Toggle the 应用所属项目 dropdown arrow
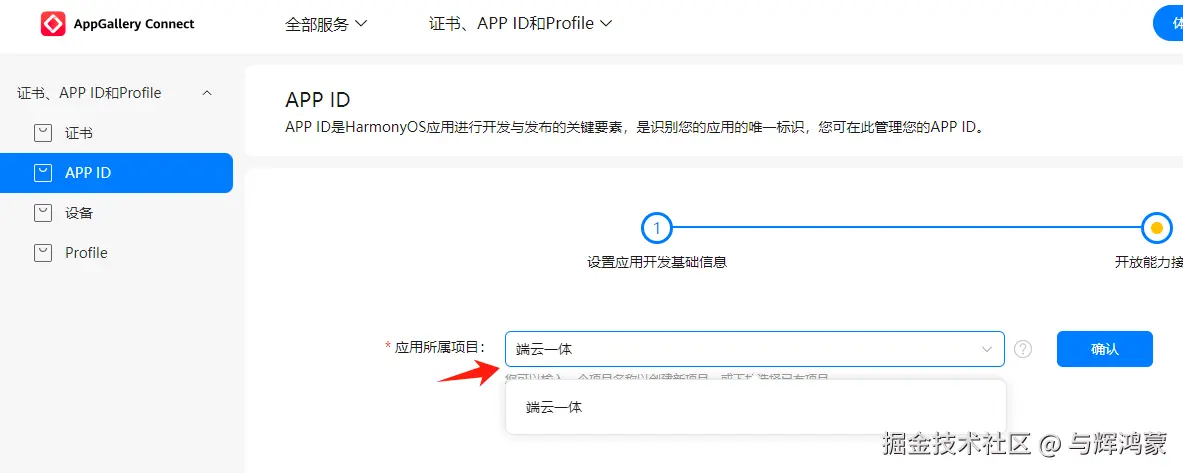This screenshot has height=473, width=1183. click(986, 349)
